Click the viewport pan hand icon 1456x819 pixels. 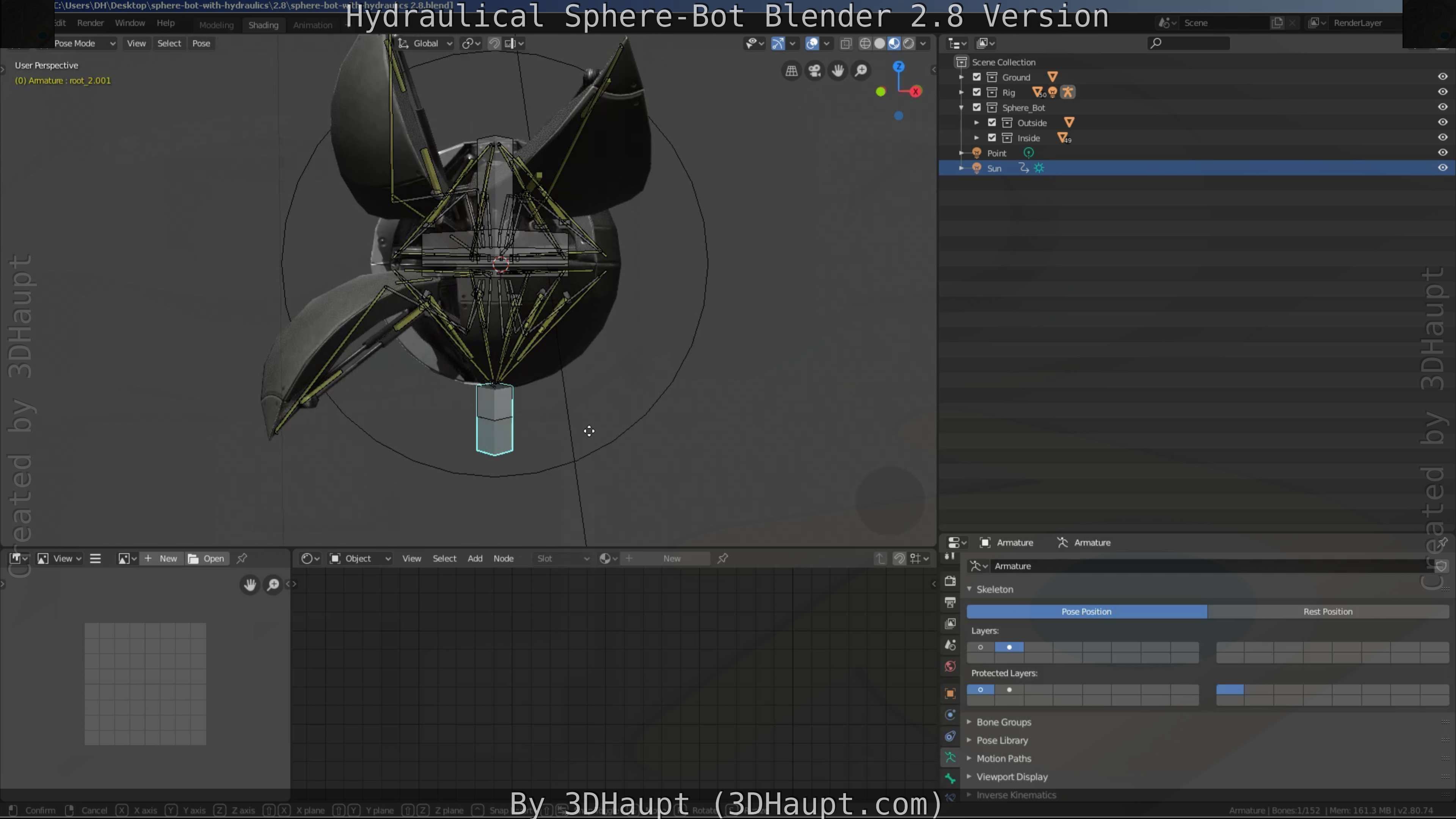(838, 71)
